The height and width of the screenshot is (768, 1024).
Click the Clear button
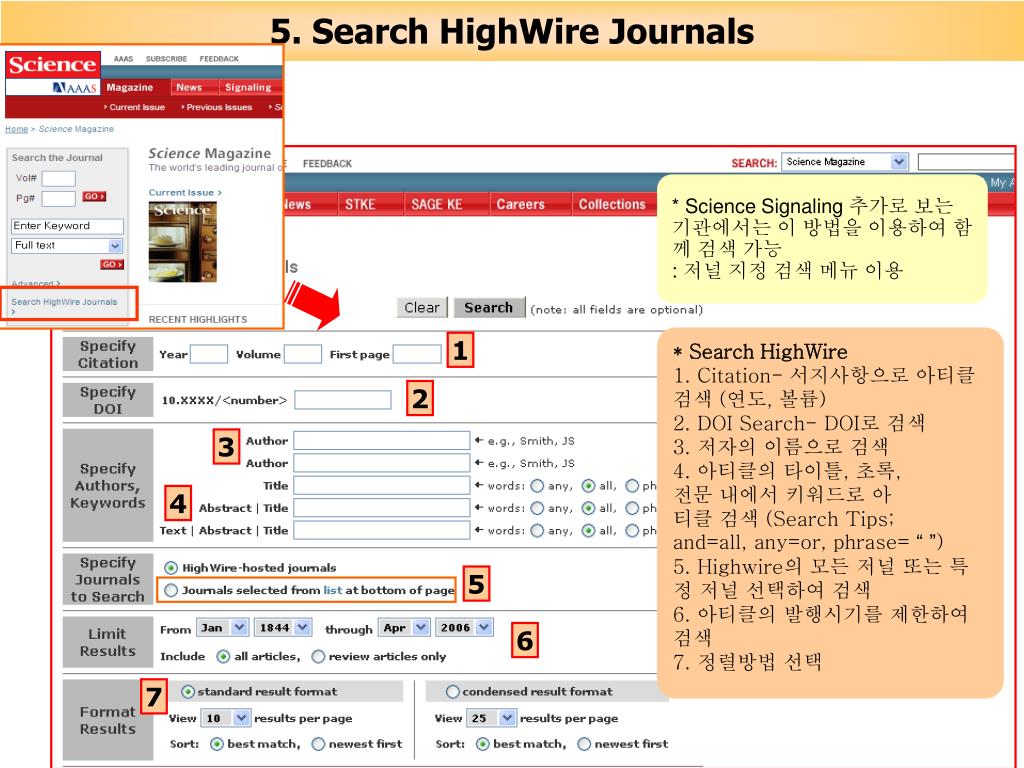(x=422, y=308)
